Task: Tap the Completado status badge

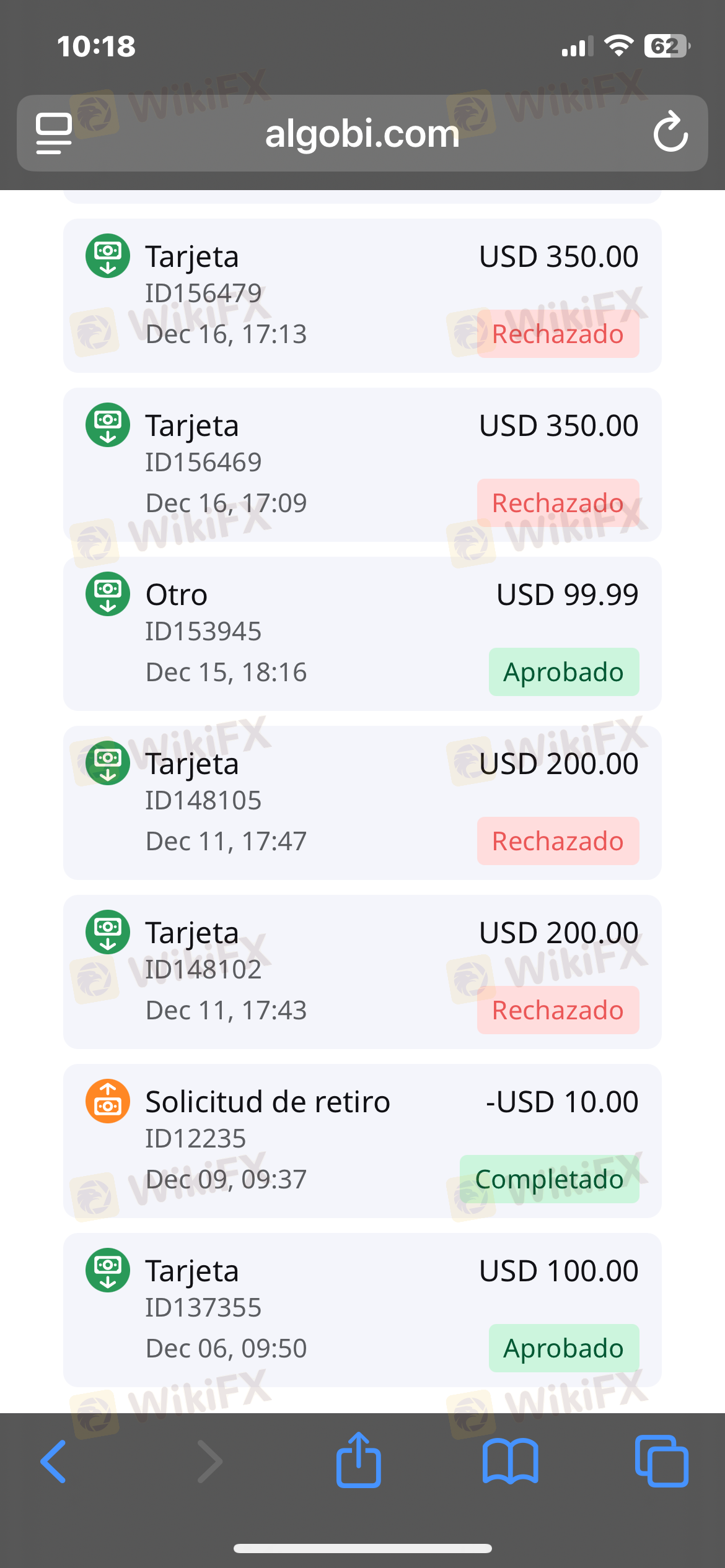Action: point(549,1179)
